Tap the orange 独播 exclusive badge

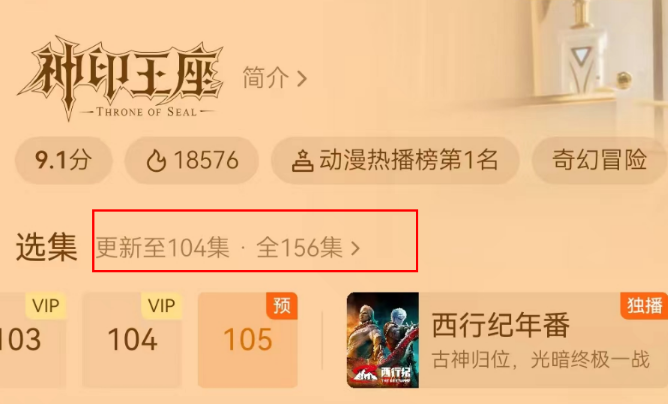[644, 306]
